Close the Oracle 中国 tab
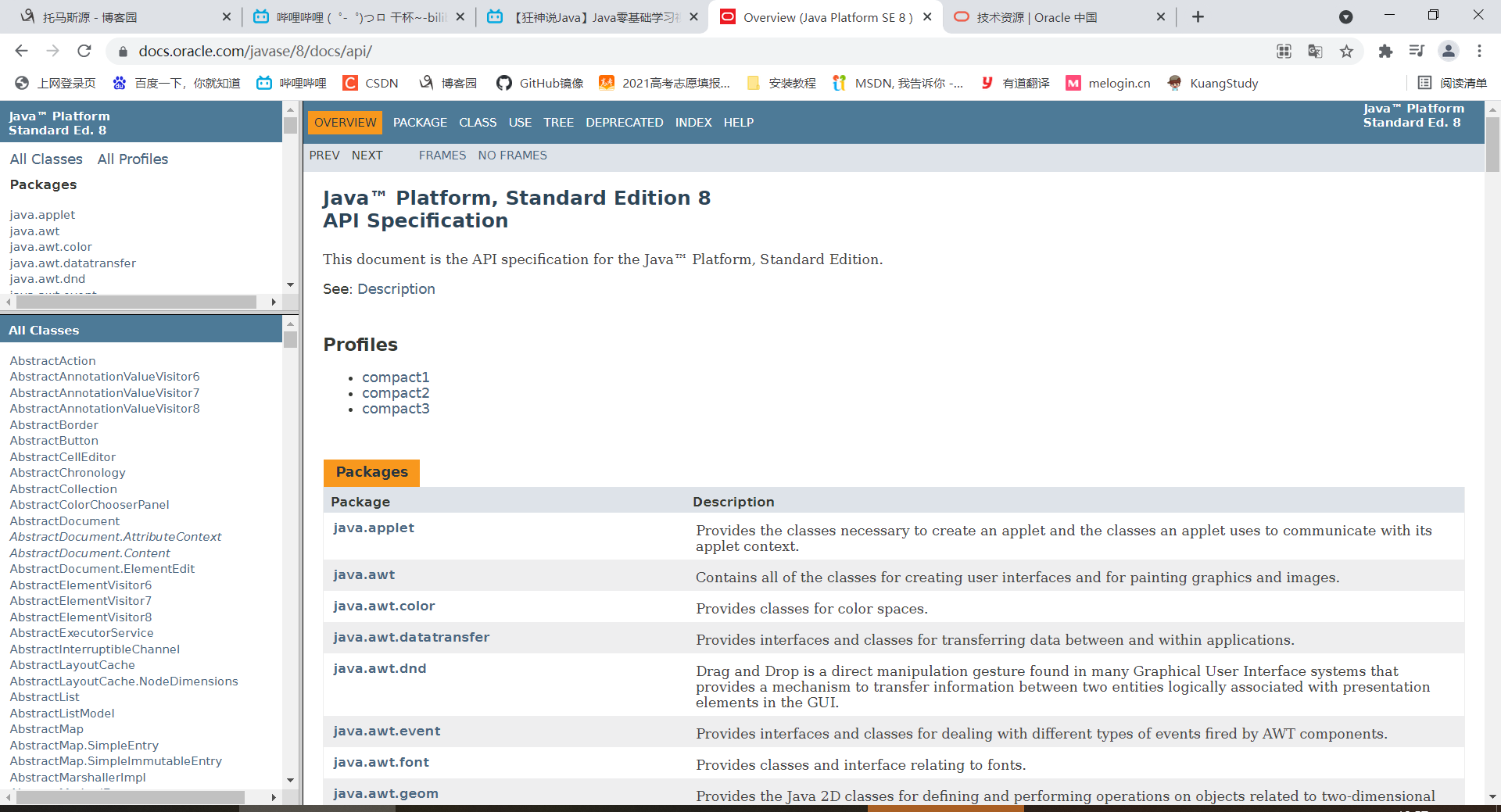This screenshot has width=1501, height=812. [x=1161, y=16]
